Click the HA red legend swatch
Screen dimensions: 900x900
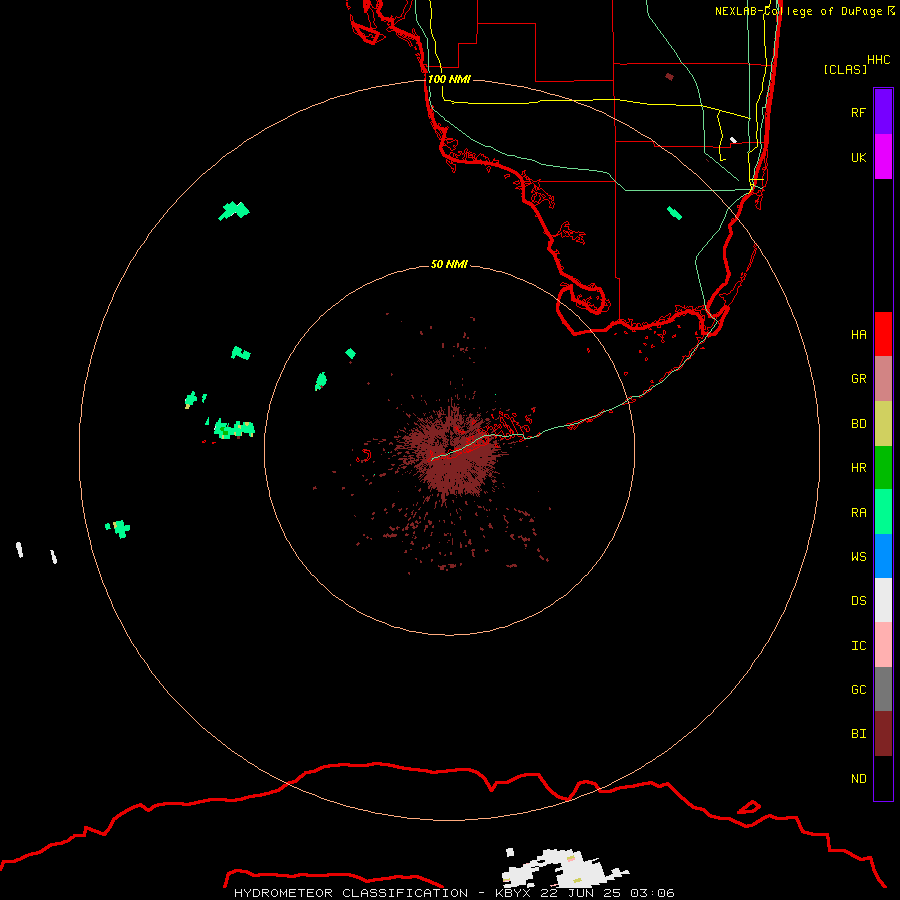point(883,334)
